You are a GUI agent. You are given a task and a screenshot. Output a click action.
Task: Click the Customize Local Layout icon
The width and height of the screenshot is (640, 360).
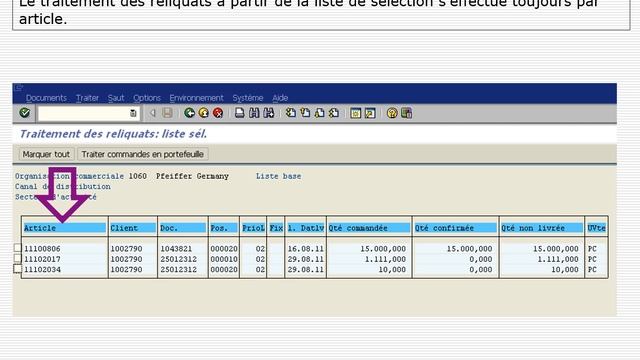pyautogui.click(x=407, y=113)
